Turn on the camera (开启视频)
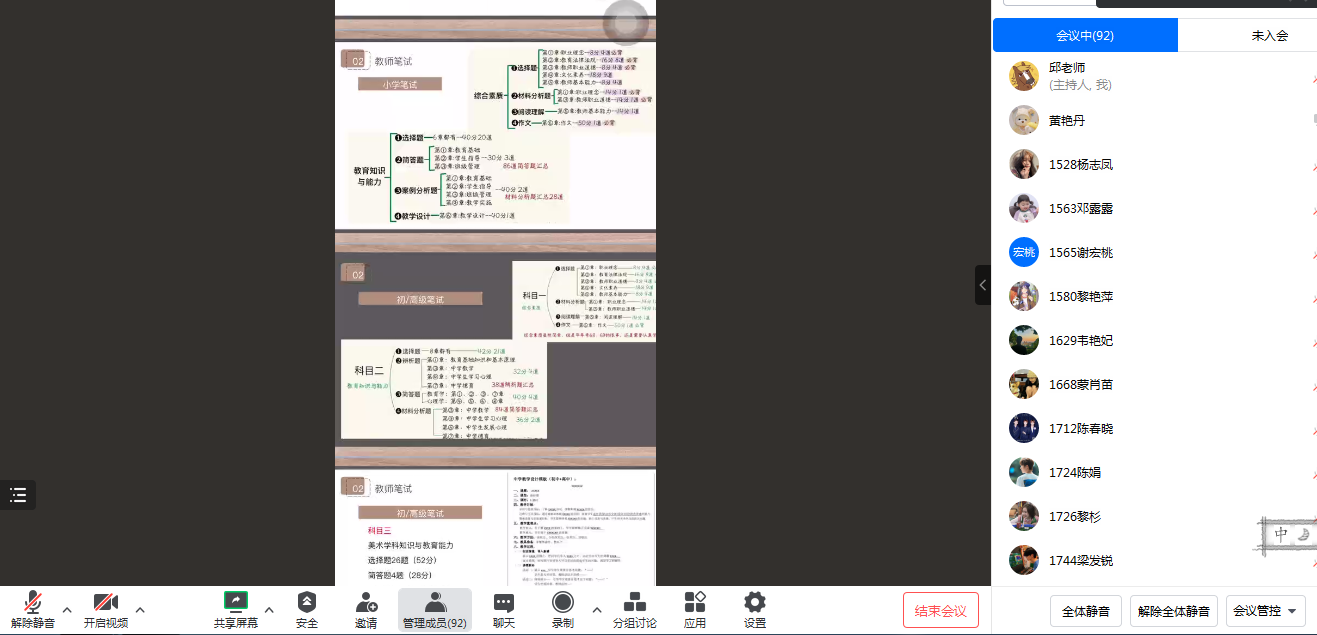Viewport: 1317px width, 635px height. pyautogui.click(x=106, y=602)
